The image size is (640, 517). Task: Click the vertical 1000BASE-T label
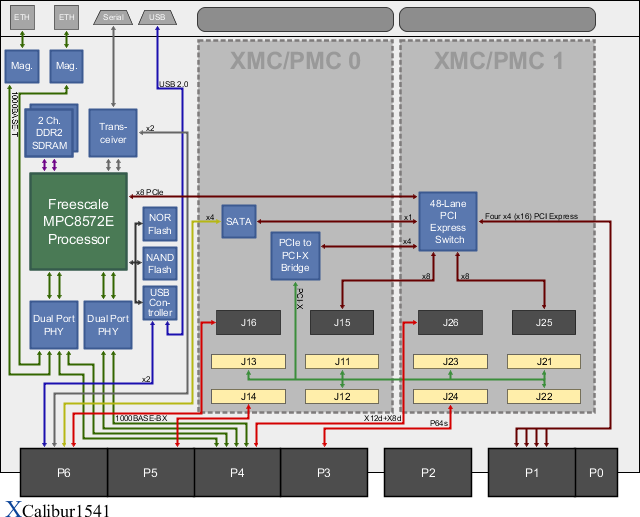click(x=14, y=115)
